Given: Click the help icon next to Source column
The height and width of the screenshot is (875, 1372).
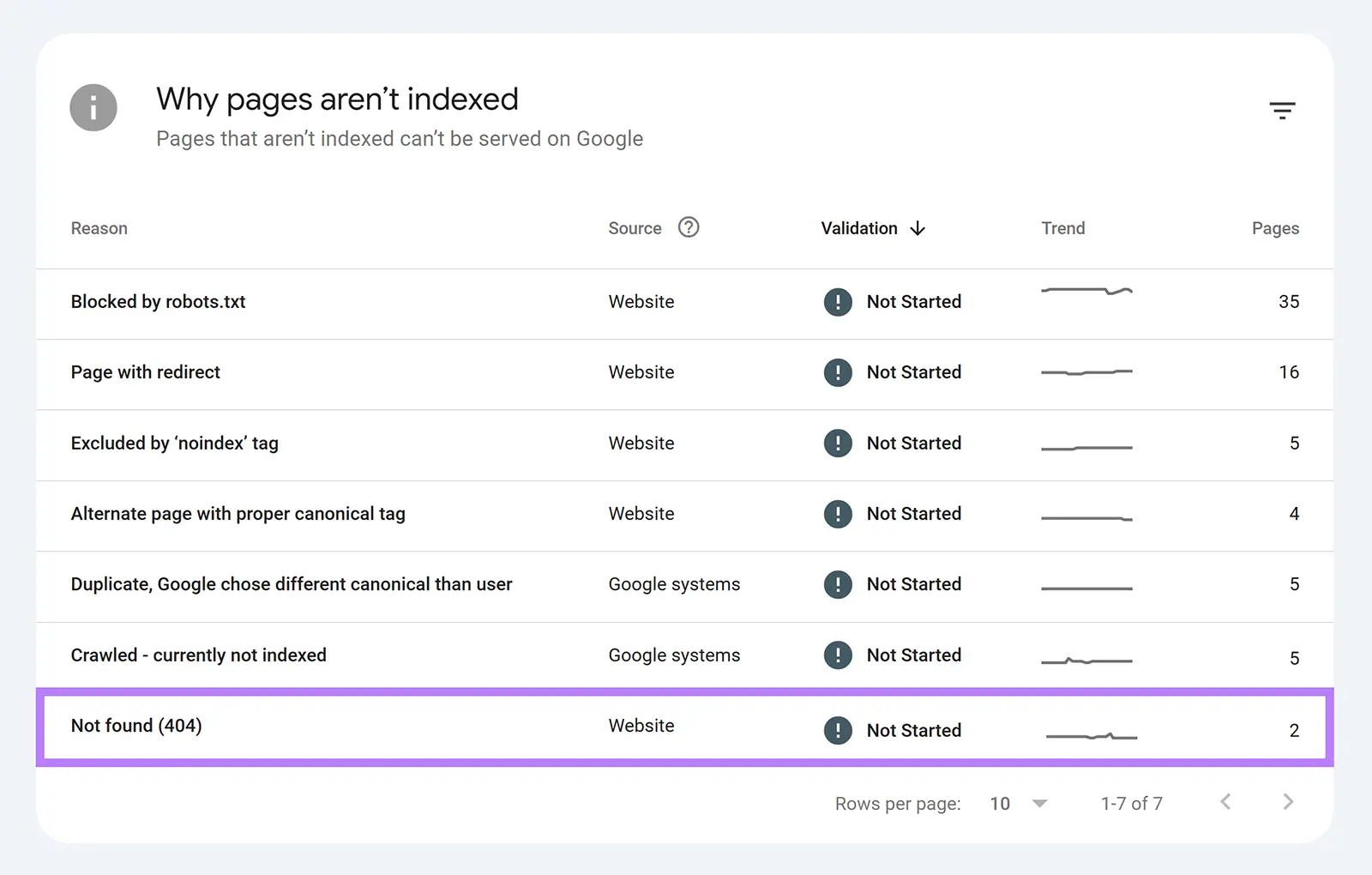Looking at the screenshot, I should tap(689, 227).
